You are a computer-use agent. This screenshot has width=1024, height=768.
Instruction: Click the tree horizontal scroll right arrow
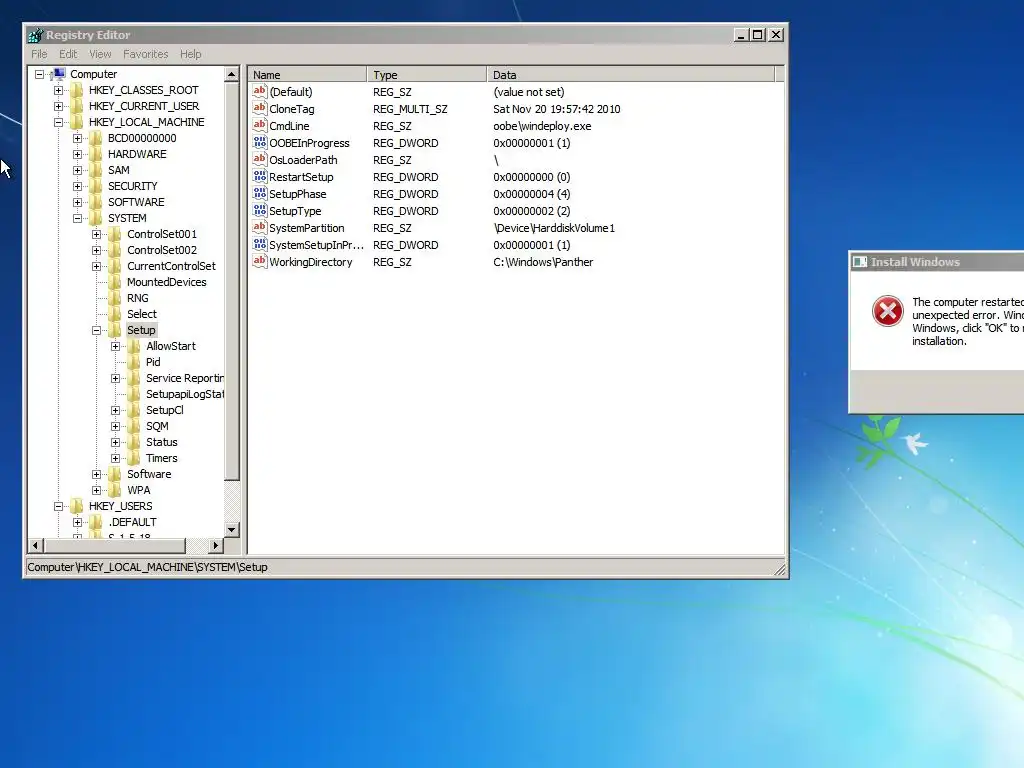coord(216,545)
